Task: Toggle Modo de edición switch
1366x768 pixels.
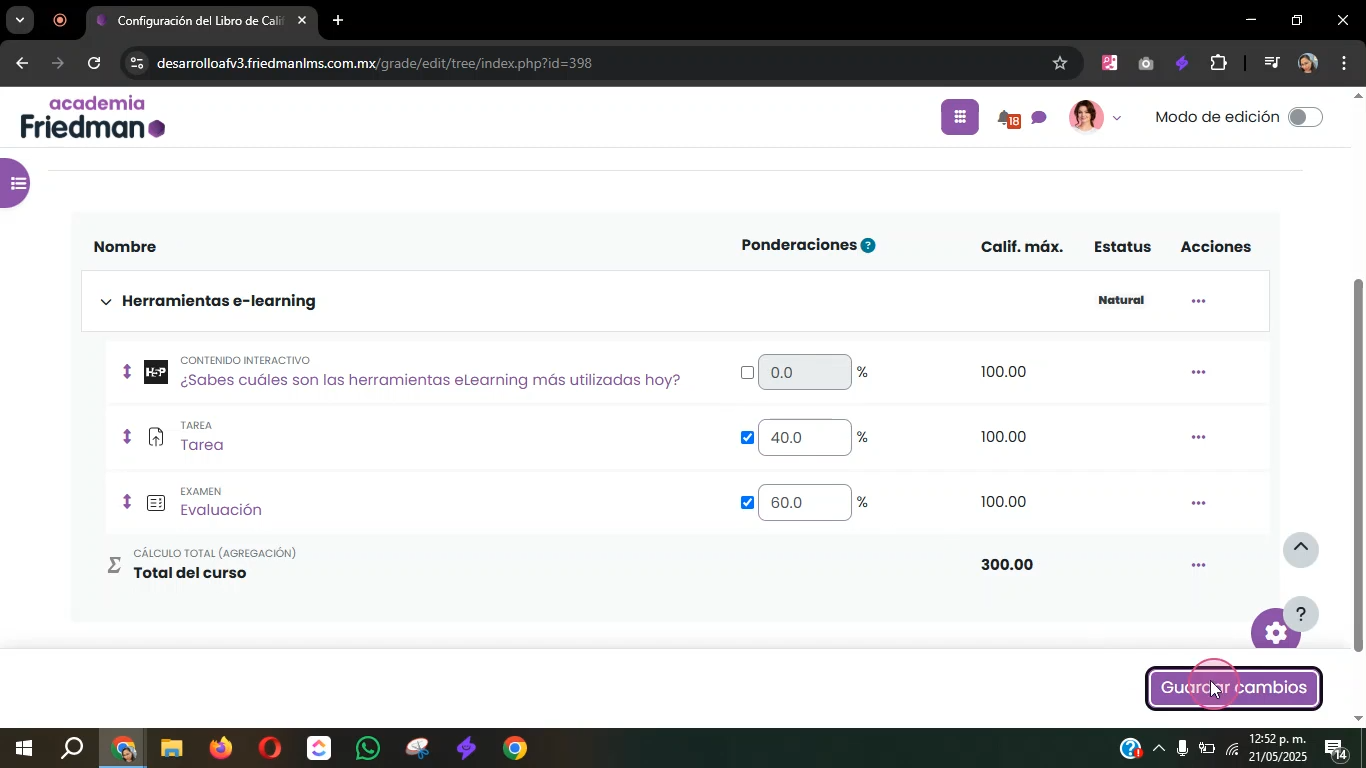Action: pos(1305,117)
